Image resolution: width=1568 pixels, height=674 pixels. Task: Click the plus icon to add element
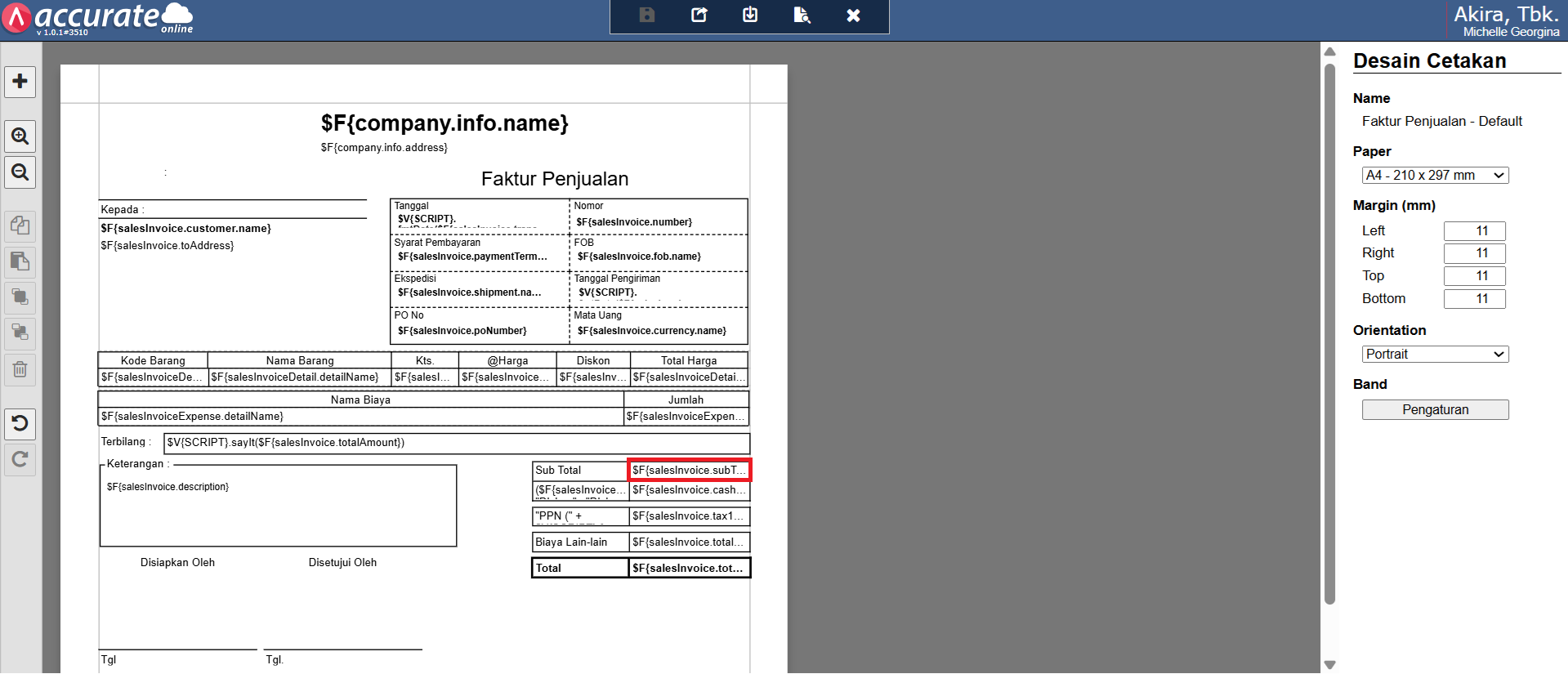pos(20,82)
